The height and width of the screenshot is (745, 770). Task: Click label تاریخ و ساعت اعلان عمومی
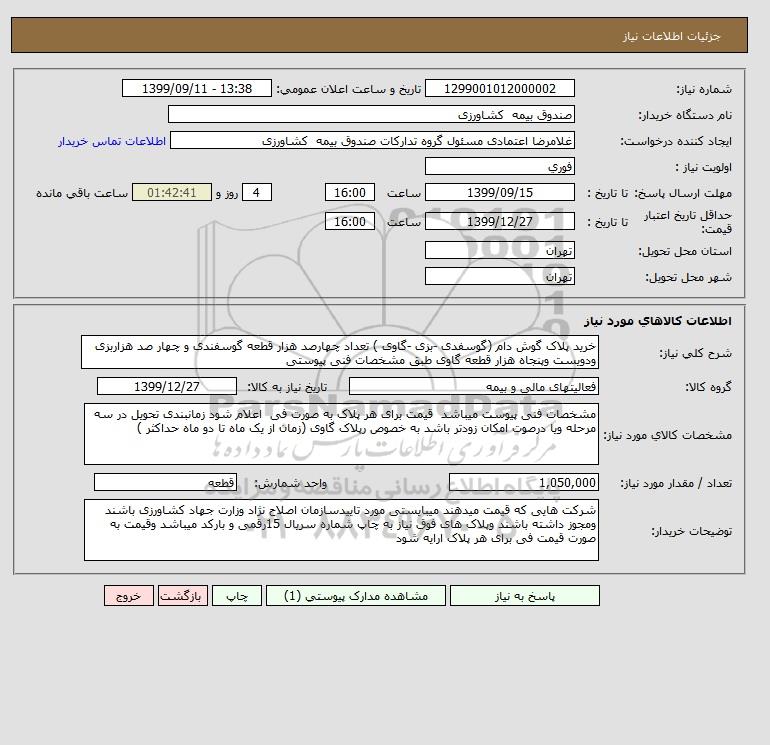(349, 89)
